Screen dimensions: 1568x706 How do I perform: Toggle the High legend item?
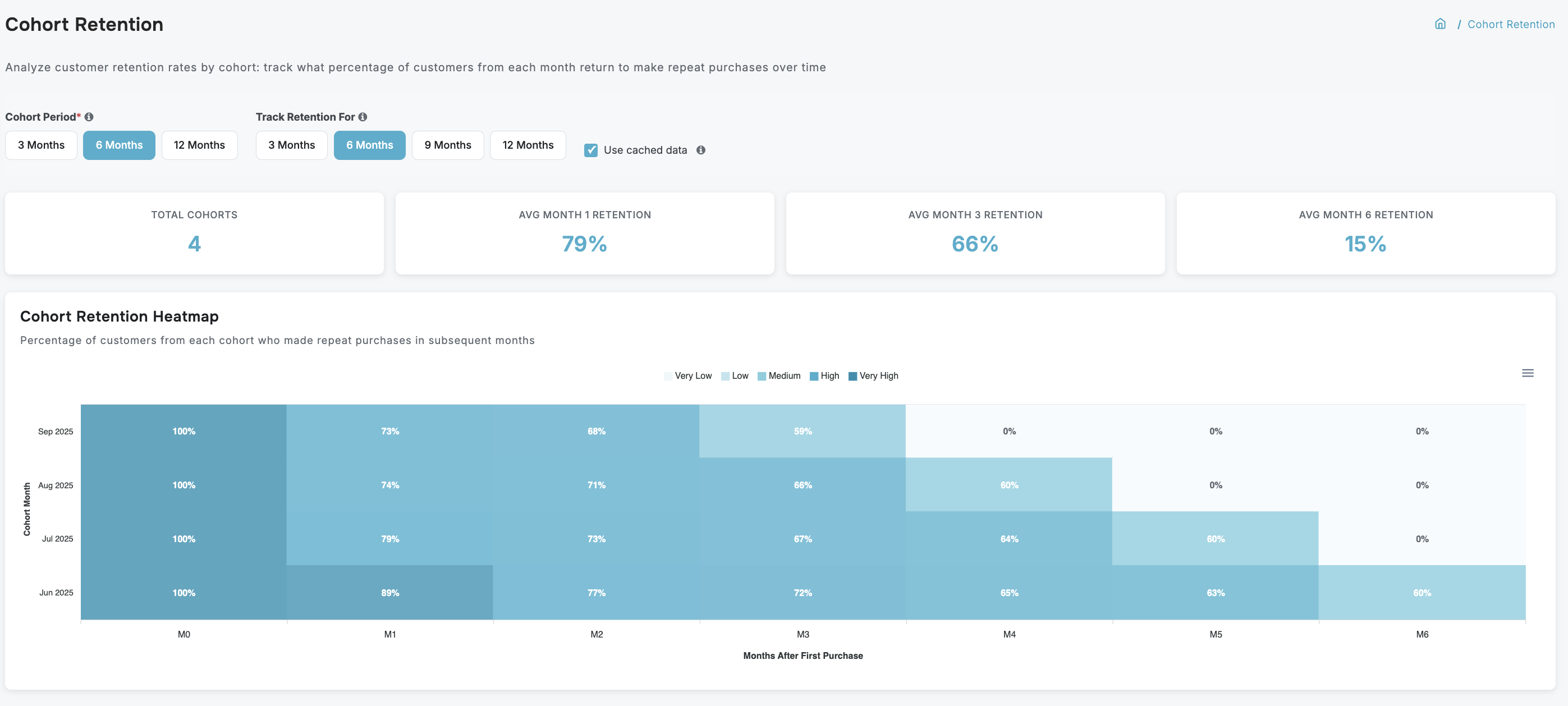(825, 375)
